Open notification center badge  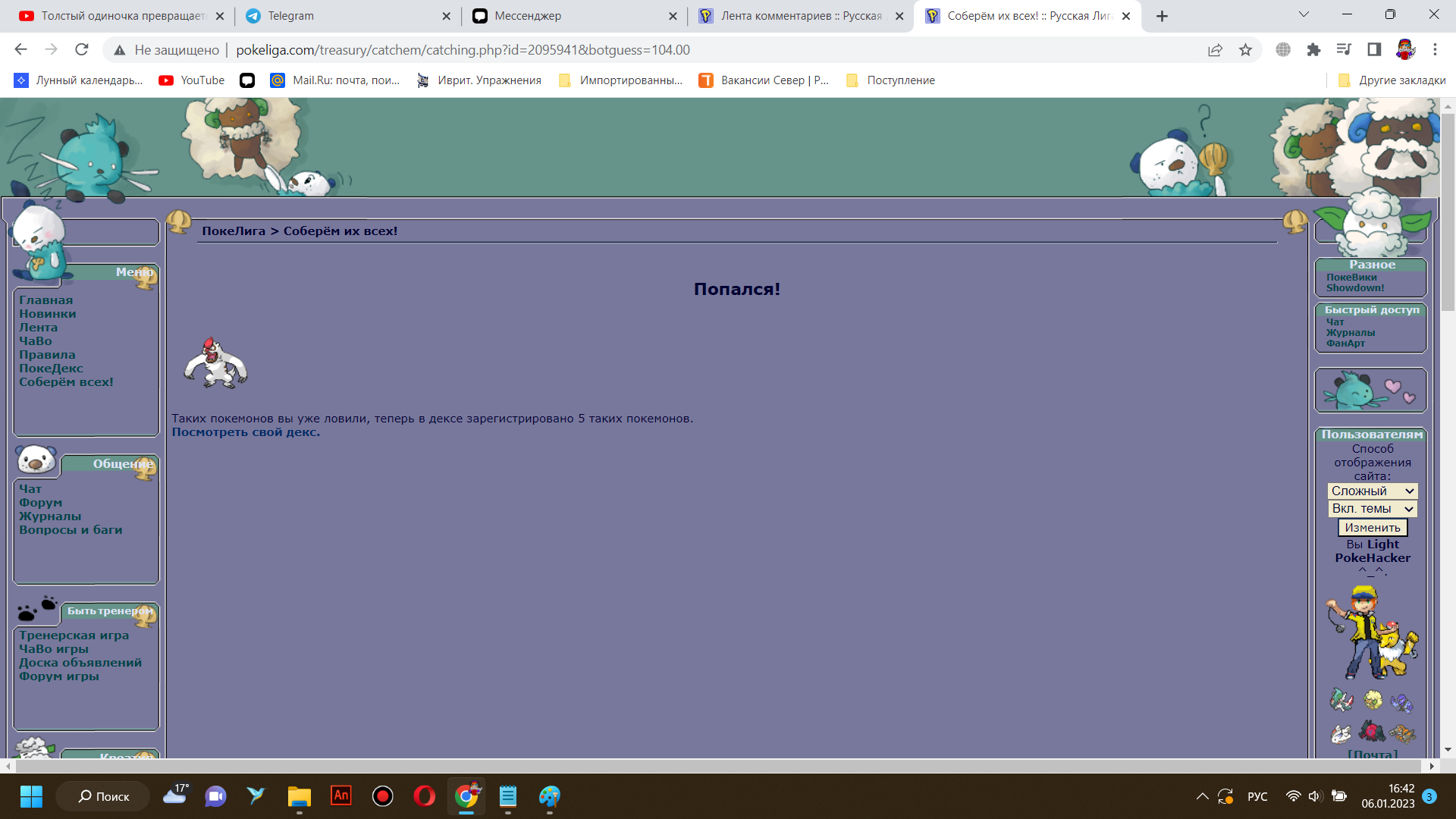(x=1429, y=796)
